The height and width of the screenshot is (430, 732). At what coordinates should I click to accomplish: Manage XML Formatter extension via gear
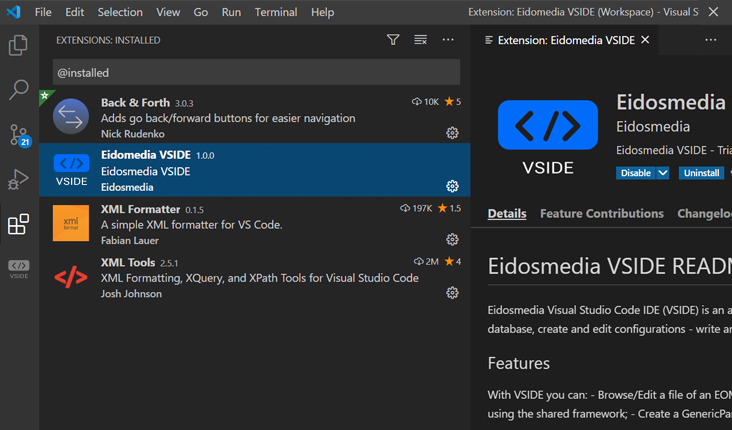pos(452,240)
